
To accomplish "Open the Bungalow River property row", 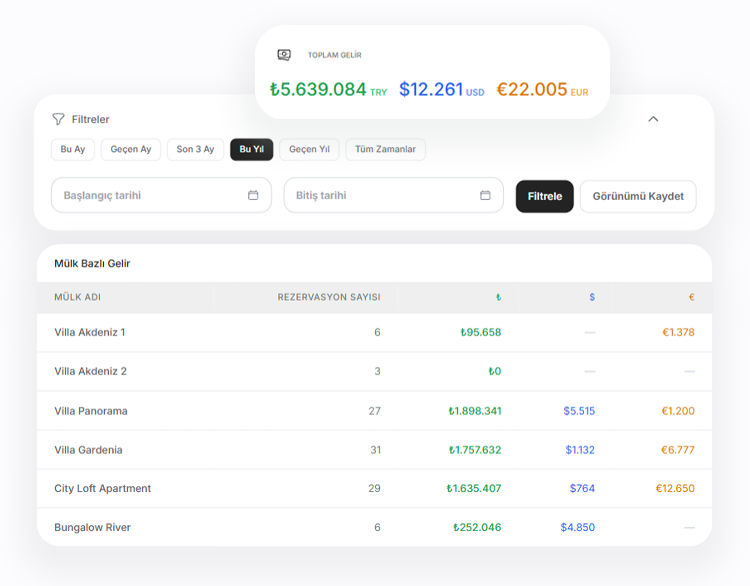I will coord(374,527).
